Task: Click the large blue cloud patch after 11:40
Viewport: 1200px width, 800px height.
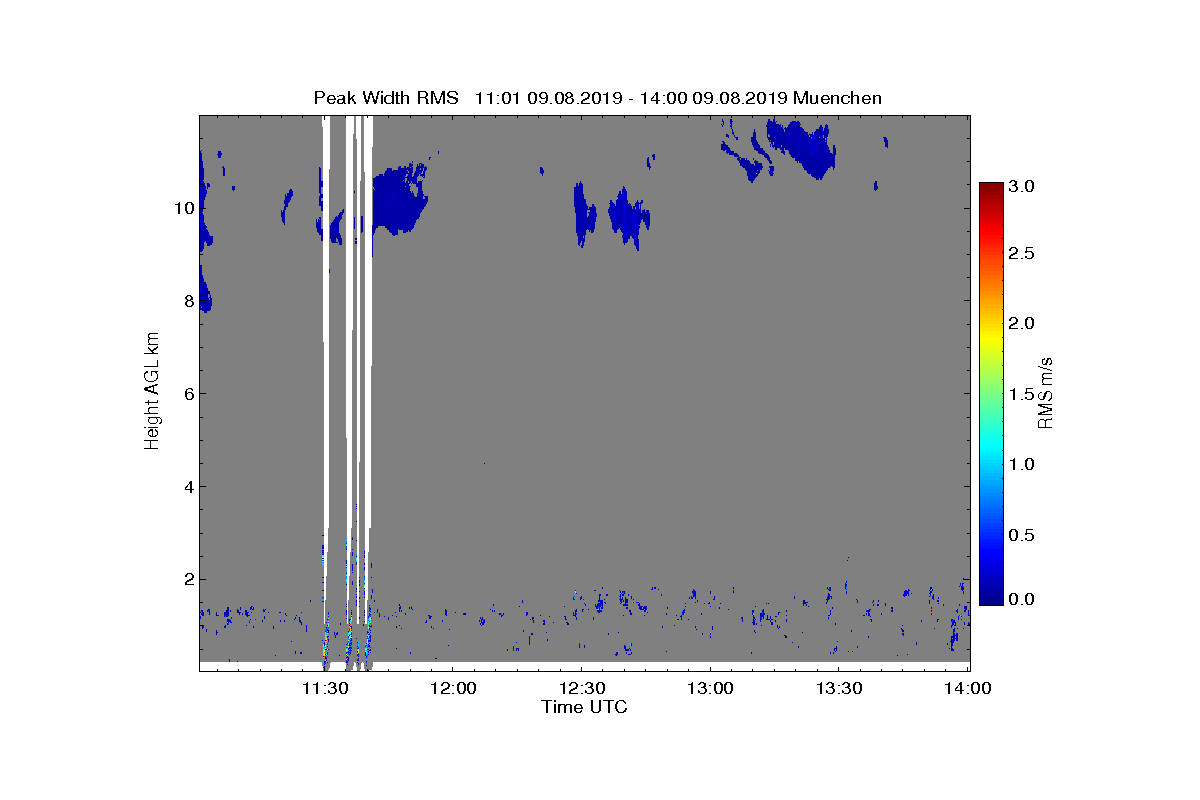Action: click(398, 200)
